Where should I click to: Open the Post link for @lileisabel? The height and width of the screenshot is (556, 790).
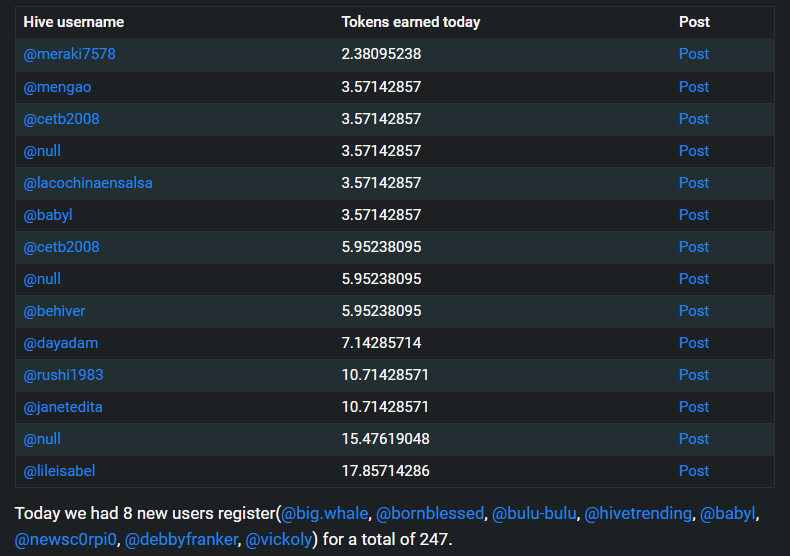pyautogui.click(x=694, y=471)
